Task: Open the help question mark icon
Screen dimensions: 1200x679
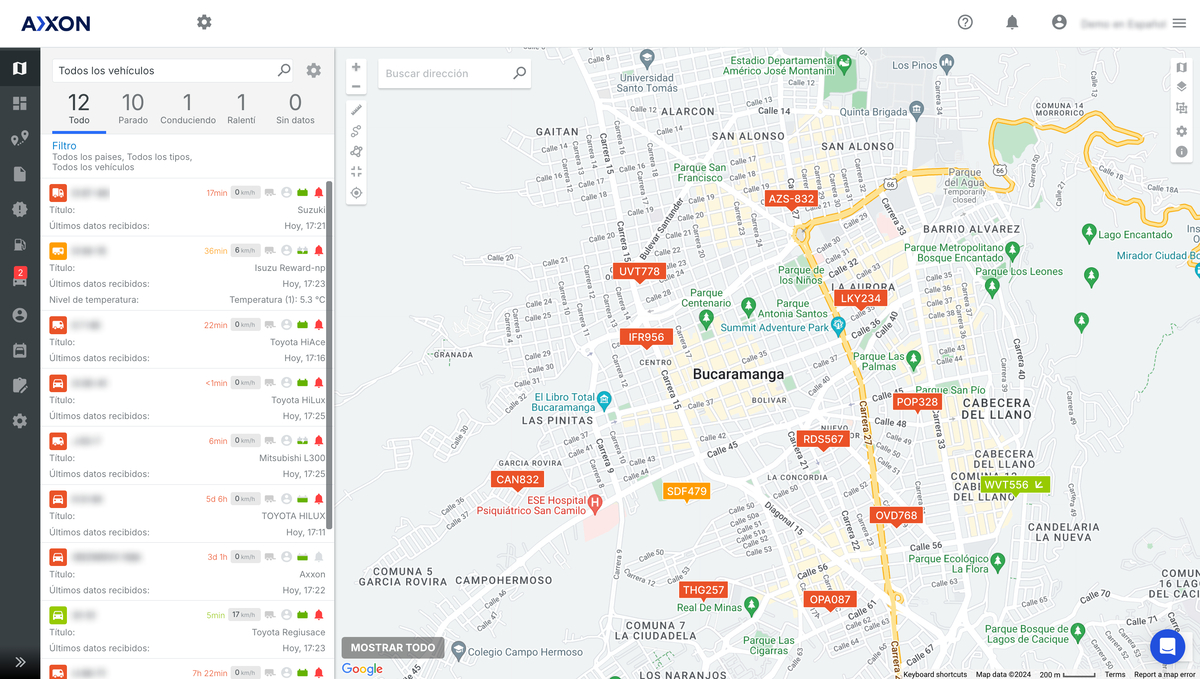Action: coord(965,22)
